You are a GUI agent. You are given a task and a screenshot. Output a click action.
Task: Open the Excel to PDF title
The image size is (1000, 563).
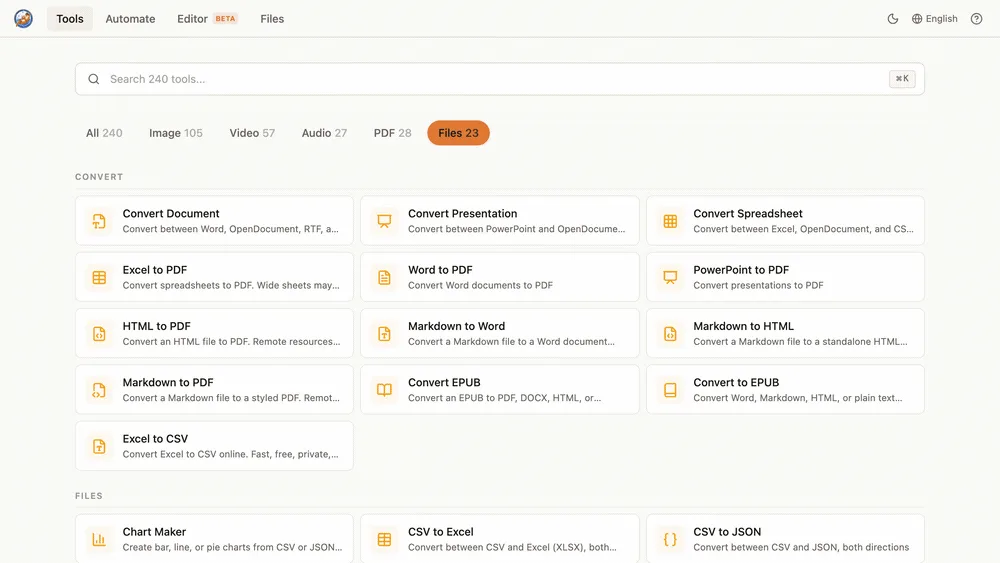tap(154, 270)
